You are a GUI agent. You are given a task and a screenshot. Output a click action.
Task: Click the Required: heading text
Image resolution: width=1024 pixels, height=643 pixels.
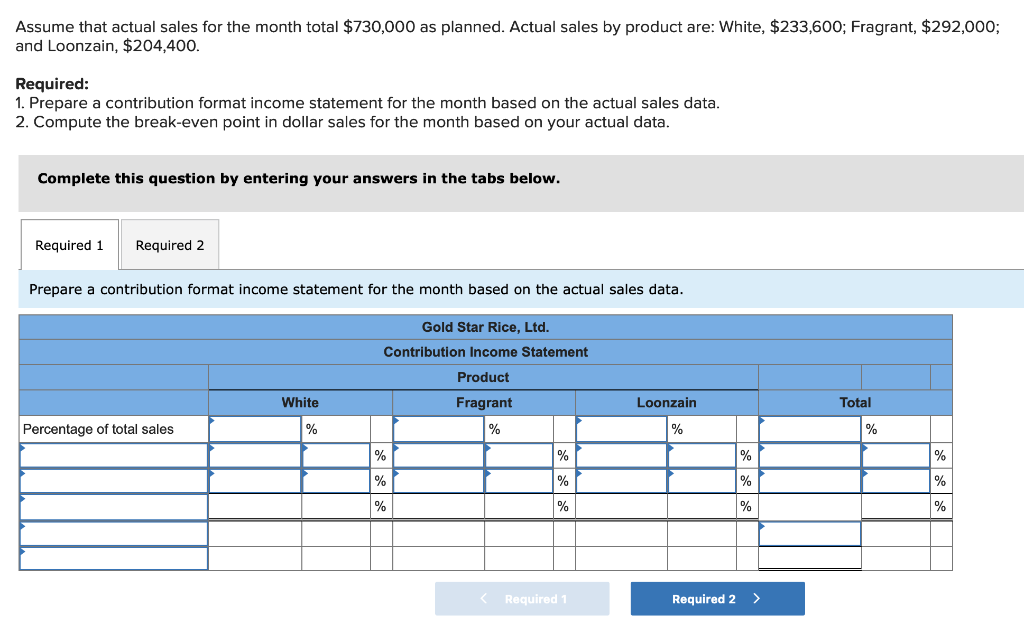point(52,84)
